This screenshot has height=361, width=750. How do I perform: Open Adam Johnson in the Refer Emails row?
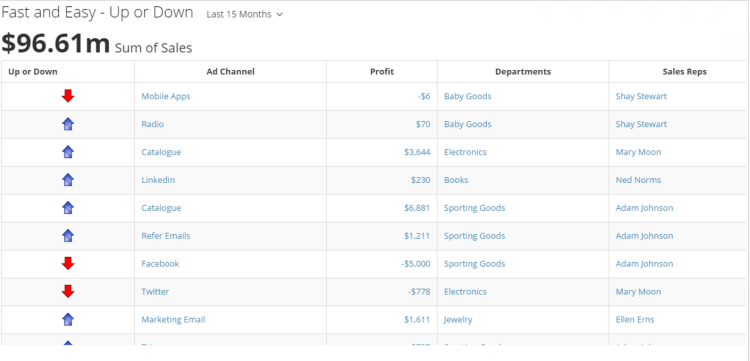[x=644, y=236]
